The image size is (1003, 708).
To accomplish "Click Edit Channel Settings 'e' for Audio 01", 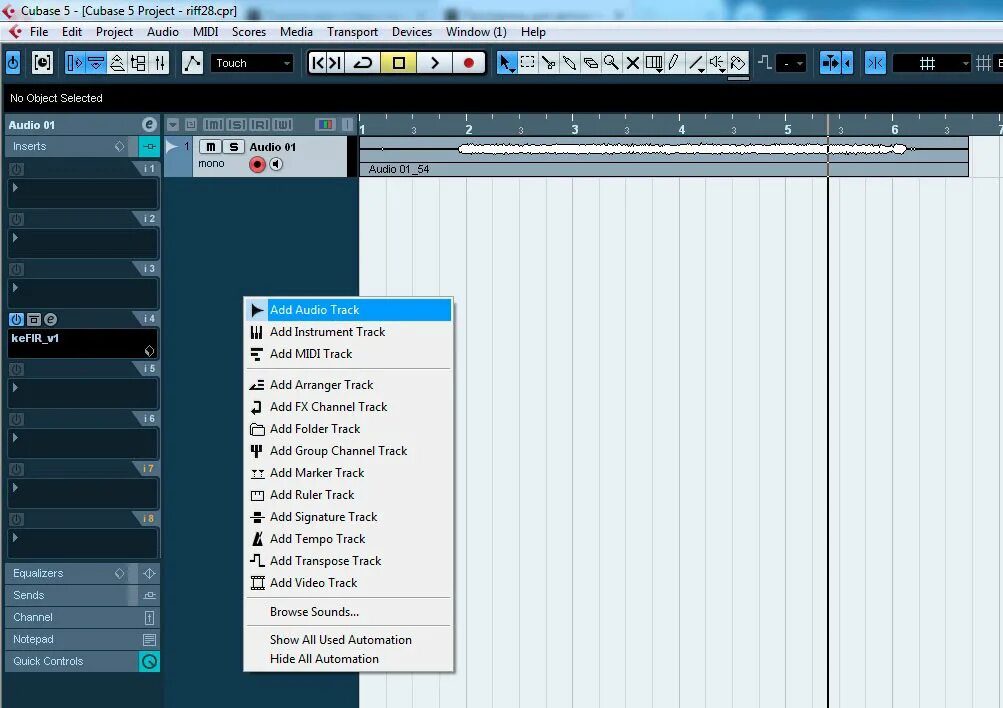I will [x=149, y=125].
